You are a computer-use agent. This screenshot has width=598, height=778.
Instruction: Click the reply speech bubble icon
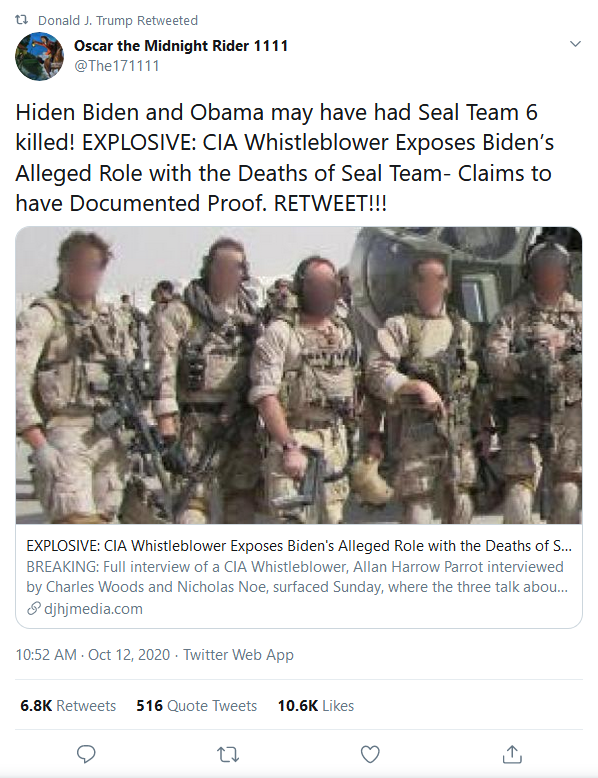coord(86,754)
